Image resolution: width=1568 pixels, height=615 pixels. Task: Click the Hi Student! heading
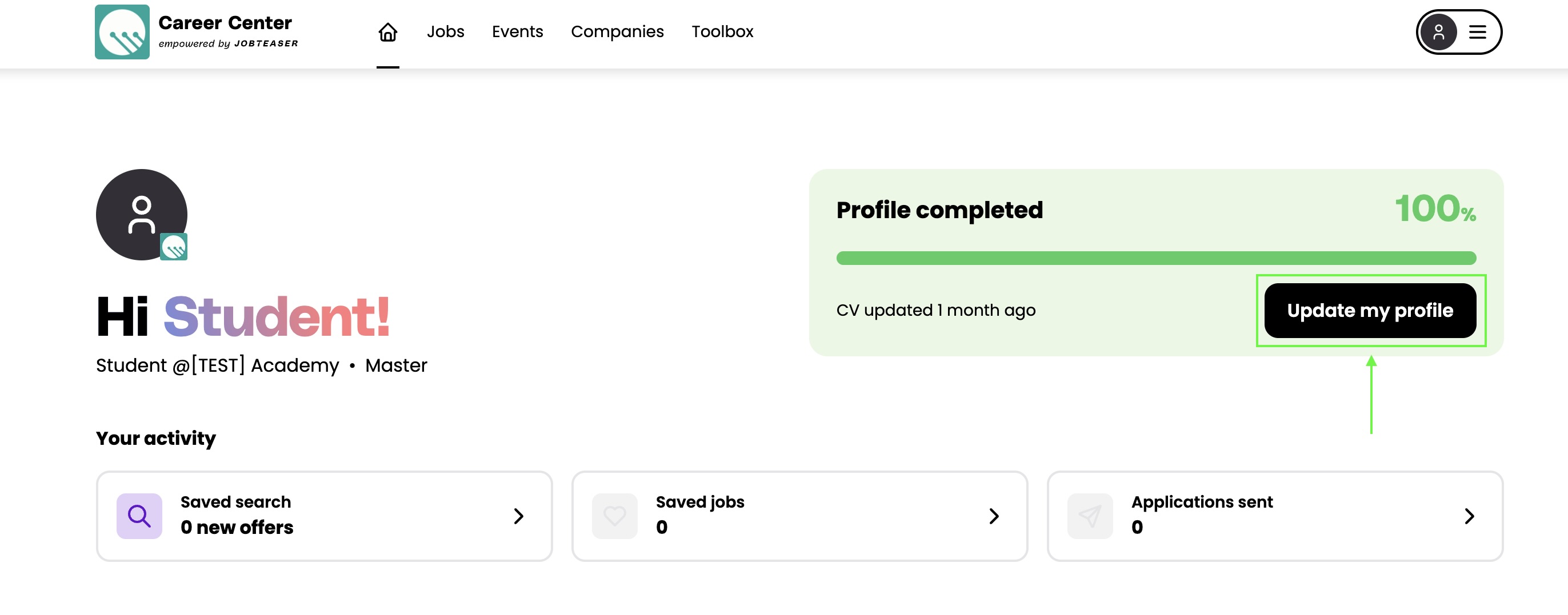(x=243, y=316)
